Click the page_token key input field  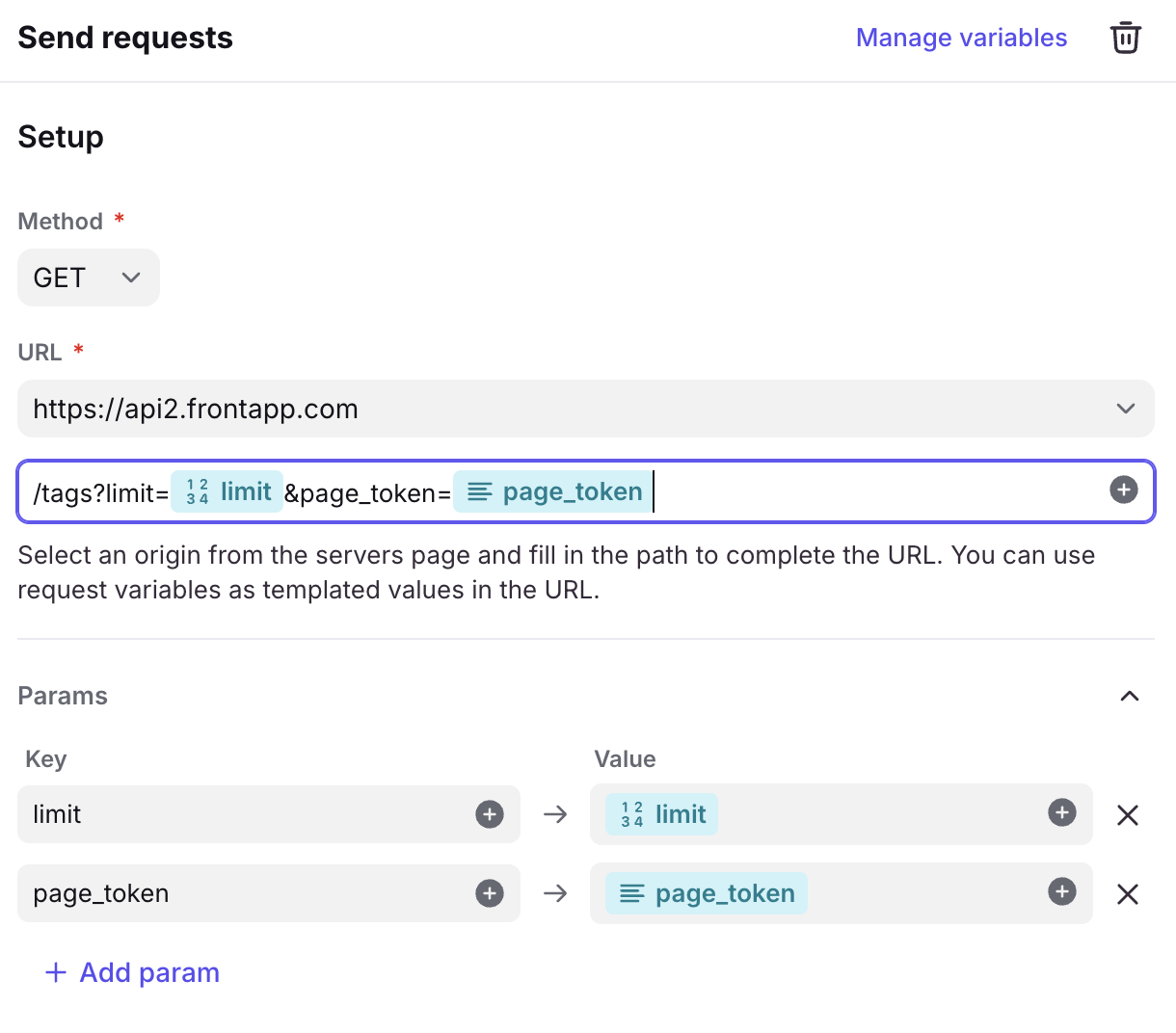point(241,893)
